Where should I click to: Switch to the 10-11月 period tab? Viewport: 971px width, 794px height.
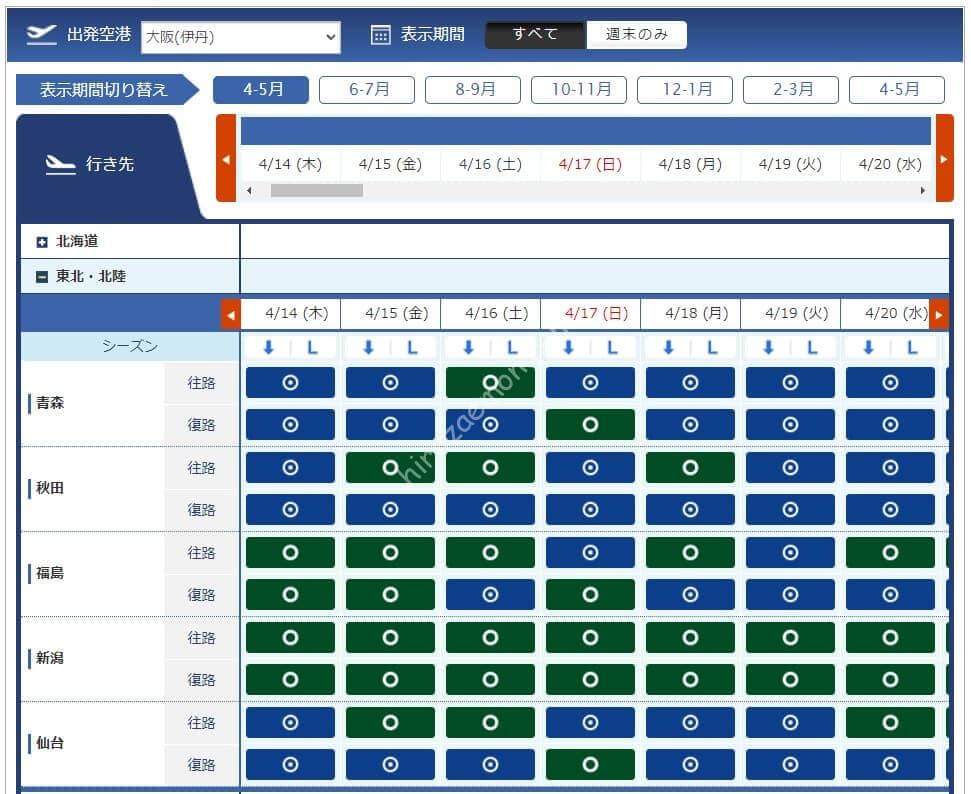coord(578,90)
